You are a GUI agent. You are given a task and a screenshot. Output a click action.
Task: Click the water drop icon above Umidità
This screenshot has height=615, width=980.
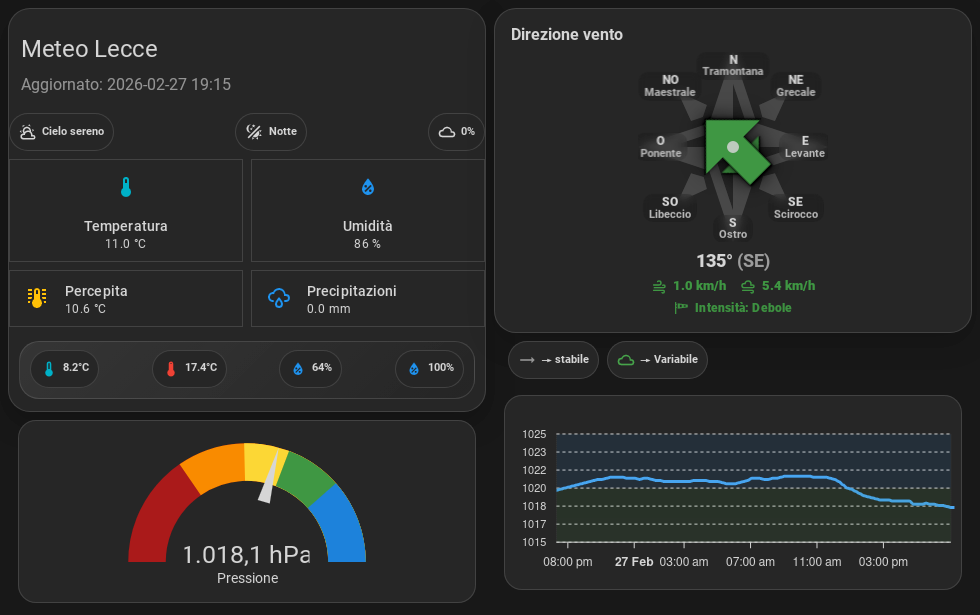[368, 187]
